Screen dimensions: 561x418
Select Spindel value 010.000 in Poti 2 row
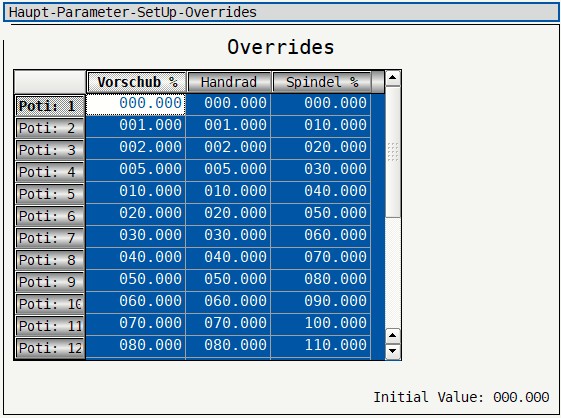click(x=321, y=126)
